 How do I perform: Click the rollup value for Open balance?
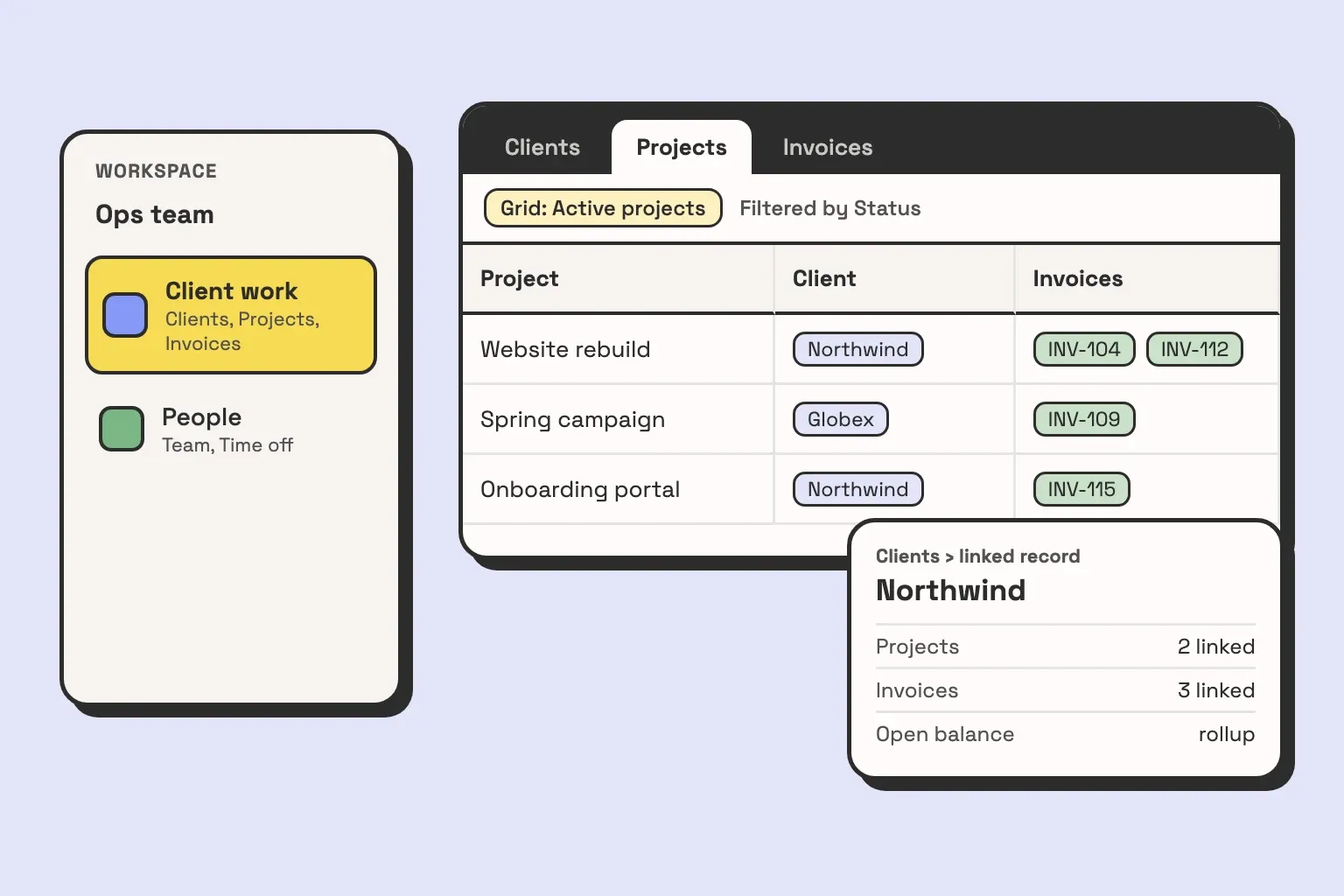[x=1227, y=735]
